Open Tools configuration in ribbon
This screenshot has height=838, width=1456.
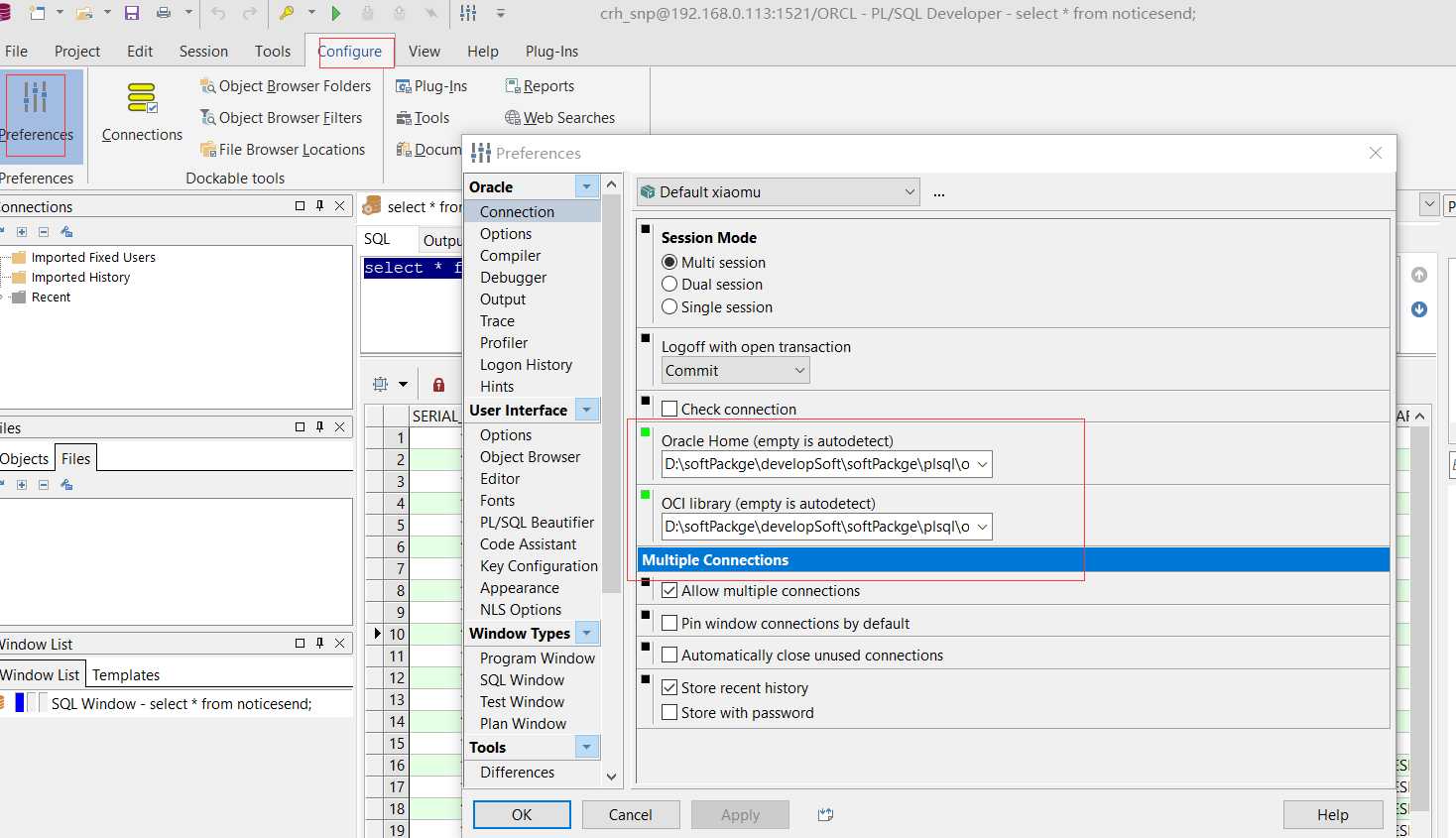tap(423, 118)
